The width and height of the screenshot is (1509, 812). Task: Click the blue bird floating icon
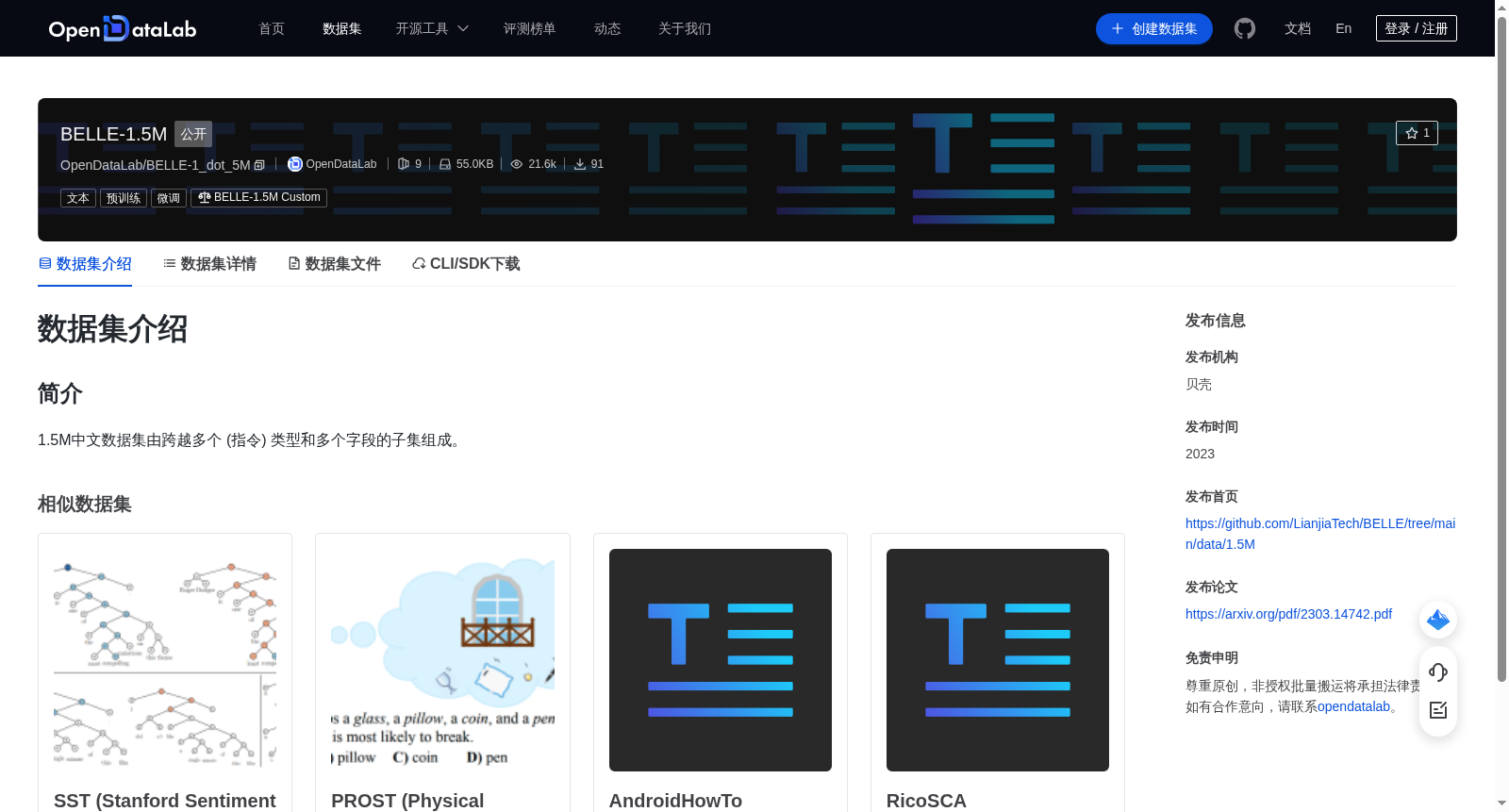[x=1438, y=620]
